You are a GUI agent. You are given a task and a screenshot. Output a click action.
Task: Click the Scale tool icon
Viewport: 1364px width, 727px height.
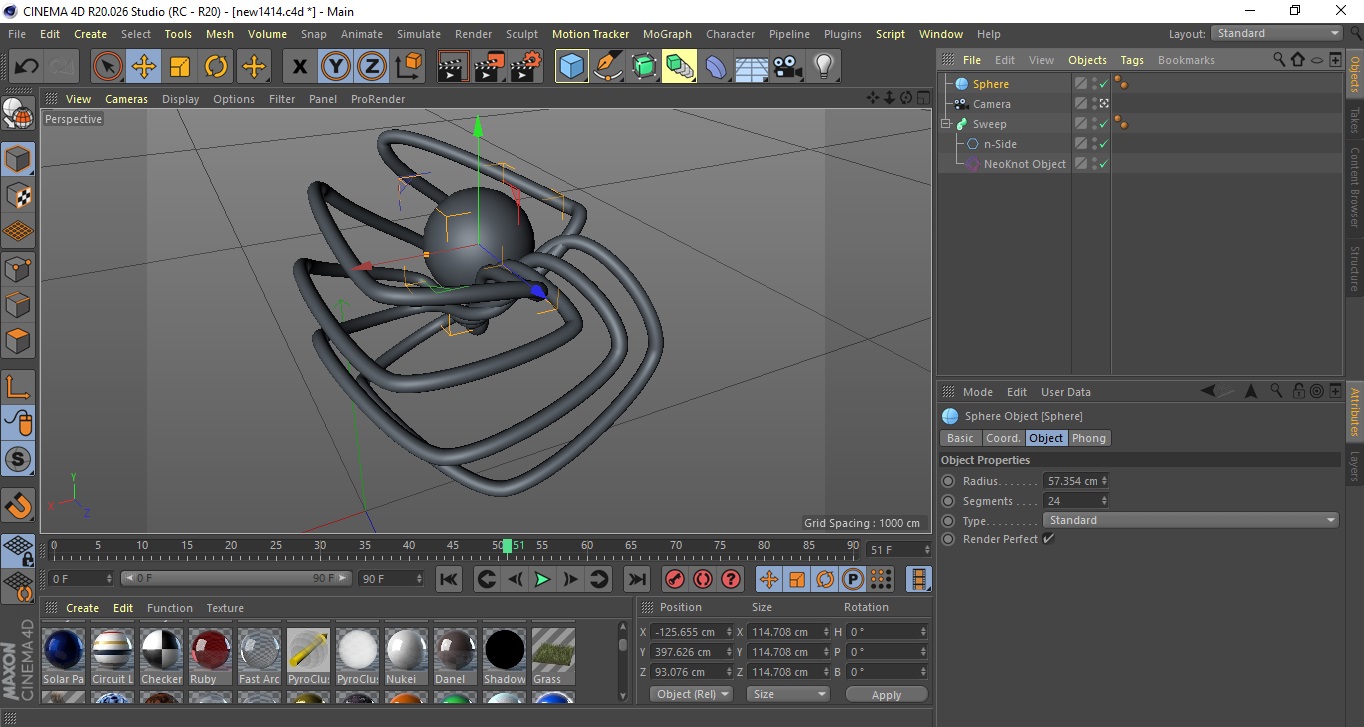tap(180, 67)
